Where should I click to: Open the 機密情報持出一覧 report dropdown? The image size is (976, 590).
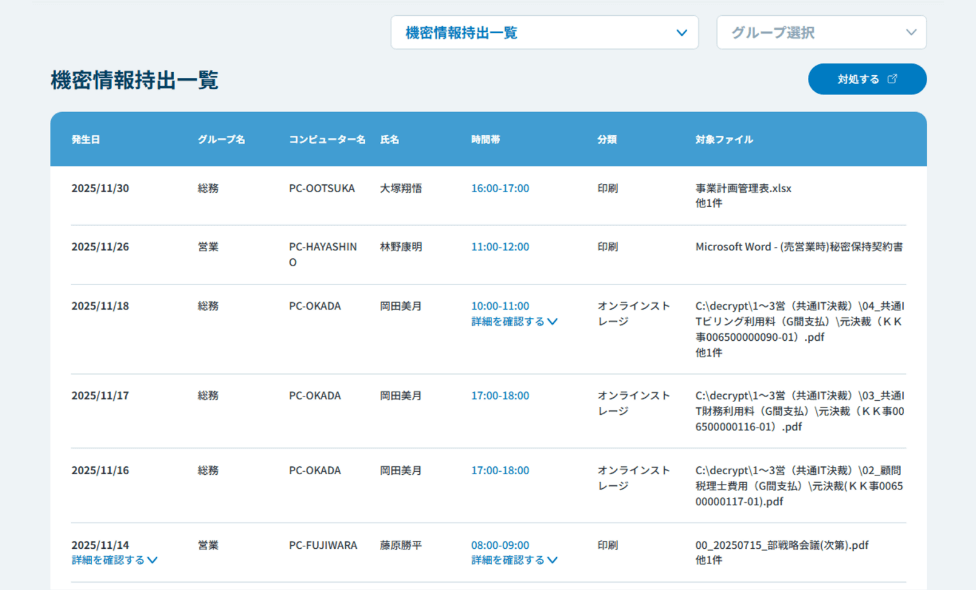[x=544, y=32]
